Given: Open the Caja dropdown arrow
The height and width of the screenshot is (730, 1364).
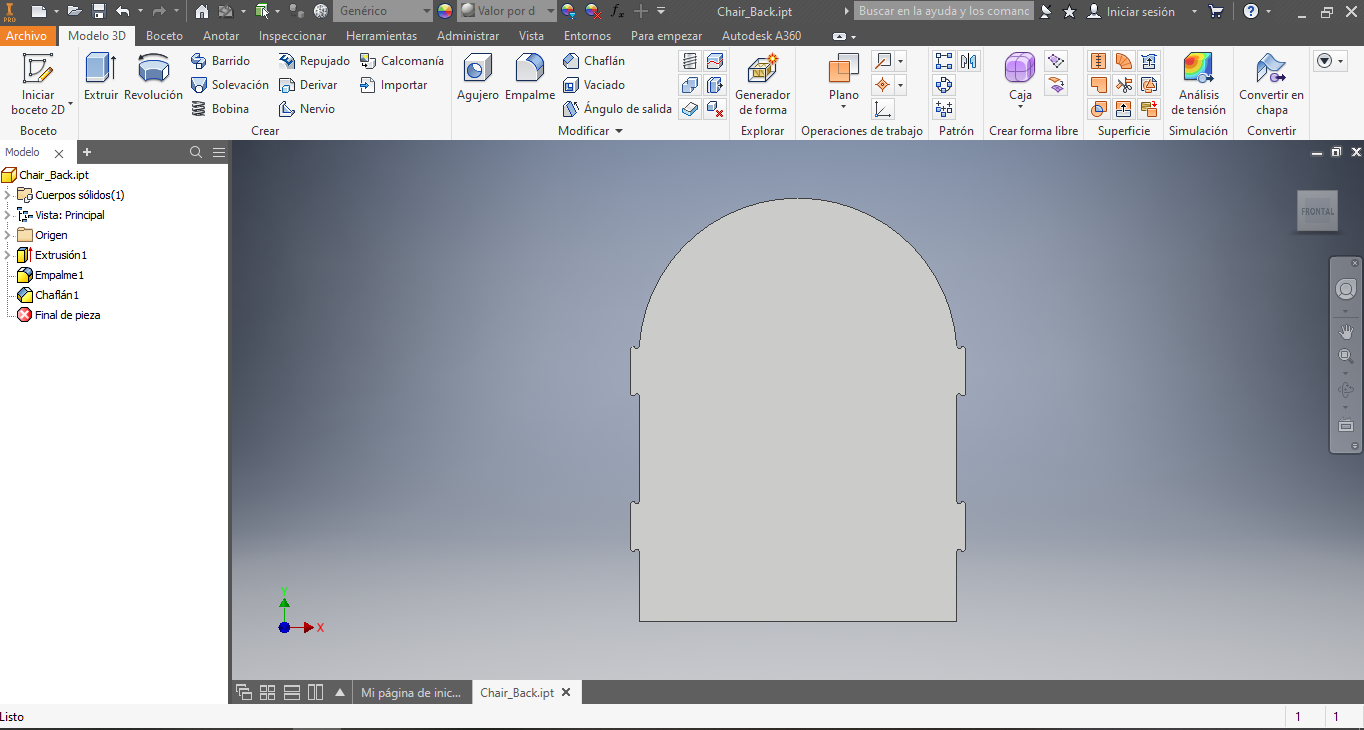Looking at the screenshot, I should 1020,108.
